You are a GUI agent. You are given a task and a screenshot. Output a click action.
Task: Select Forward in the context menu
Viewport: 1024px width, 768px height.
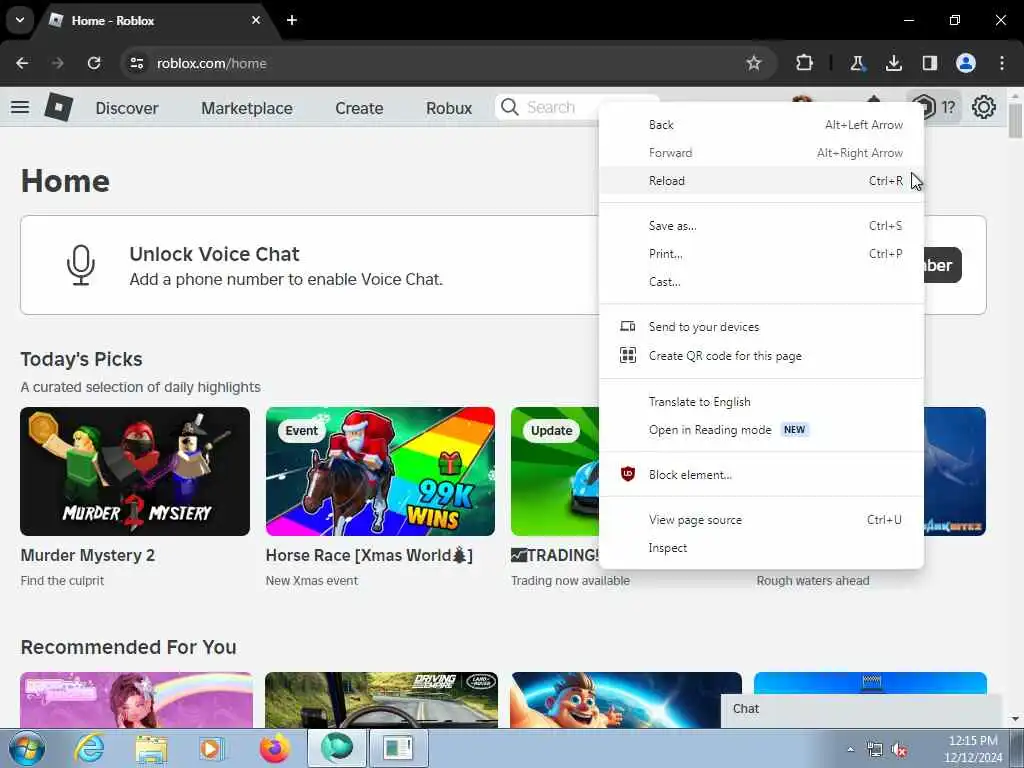(761, 153)
